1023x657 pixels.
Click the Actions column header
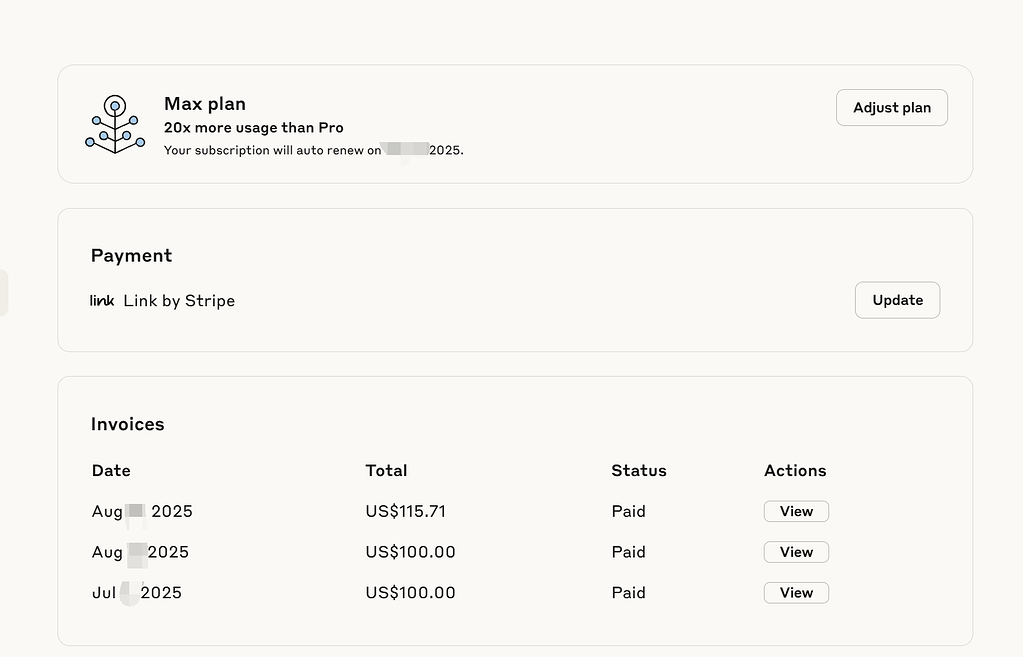click(x=795, y=470)
